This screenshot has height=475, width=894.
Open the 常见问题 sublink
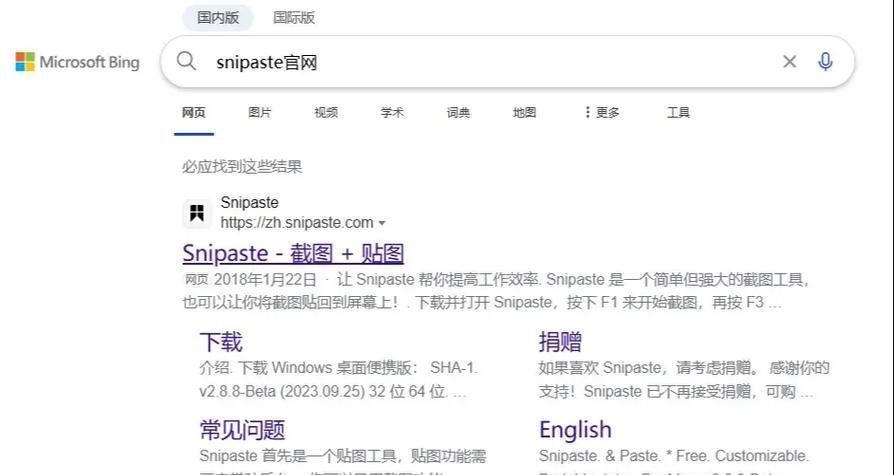pyautogui.click(x=242, y=430)
